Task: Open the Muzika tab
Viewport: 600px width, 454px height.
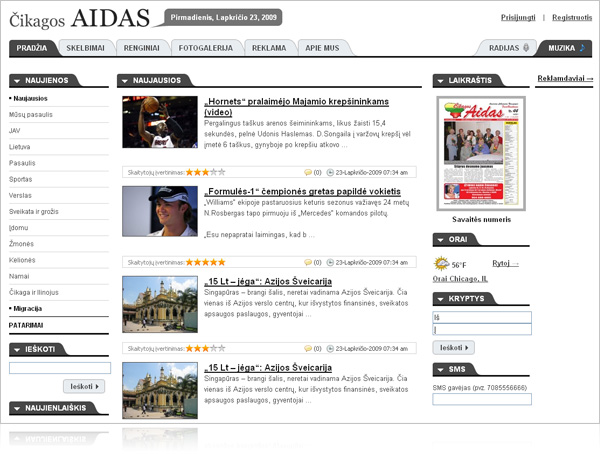Action: coord(566,48)
